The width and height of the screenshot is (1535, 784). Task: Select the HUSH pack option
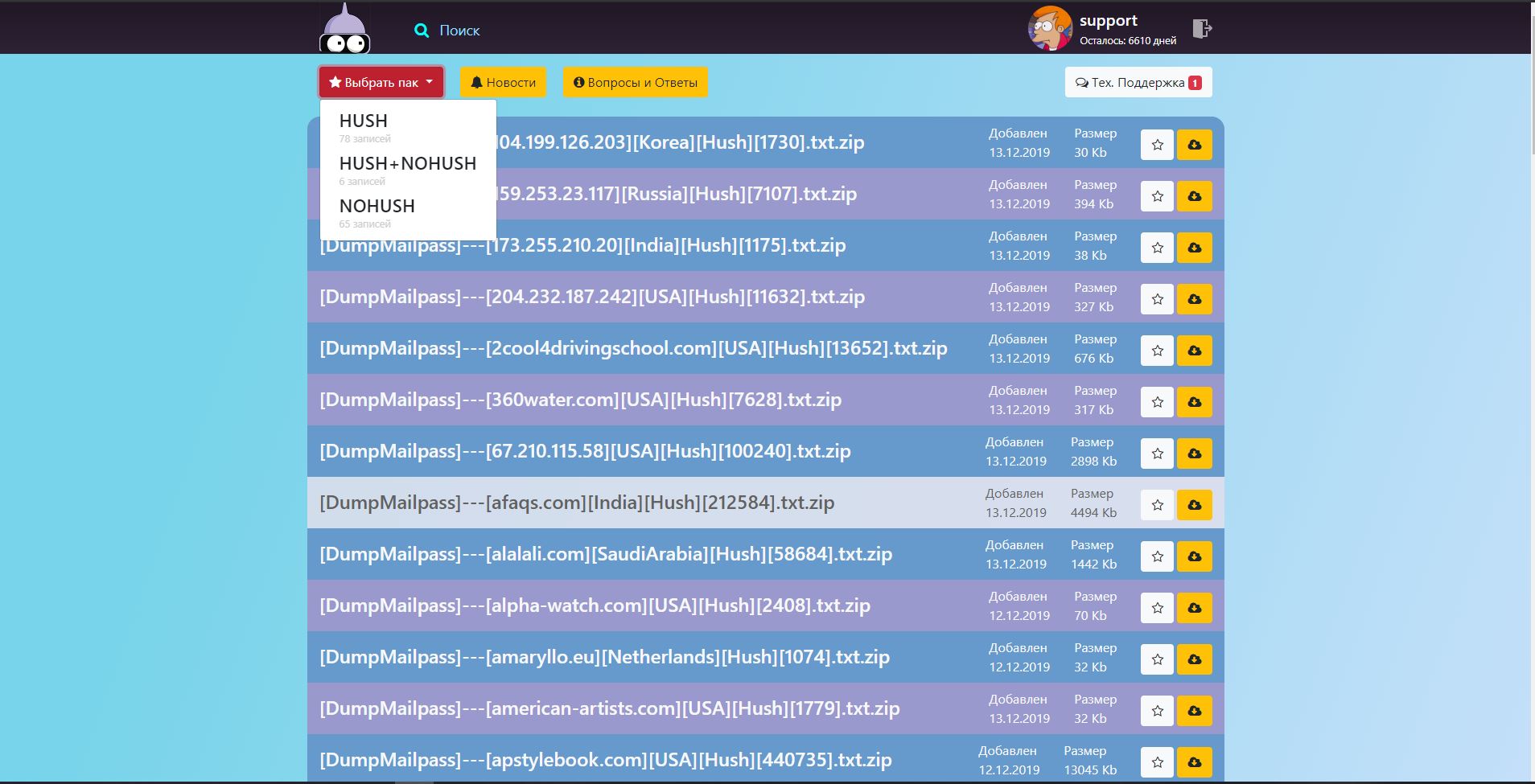(x=408, y=126)
